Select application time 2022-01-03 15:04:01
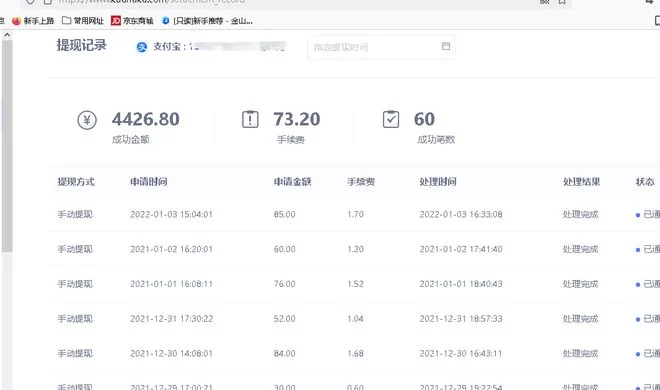This screenshot has height=390, width=660. click(x=171, y=215)
